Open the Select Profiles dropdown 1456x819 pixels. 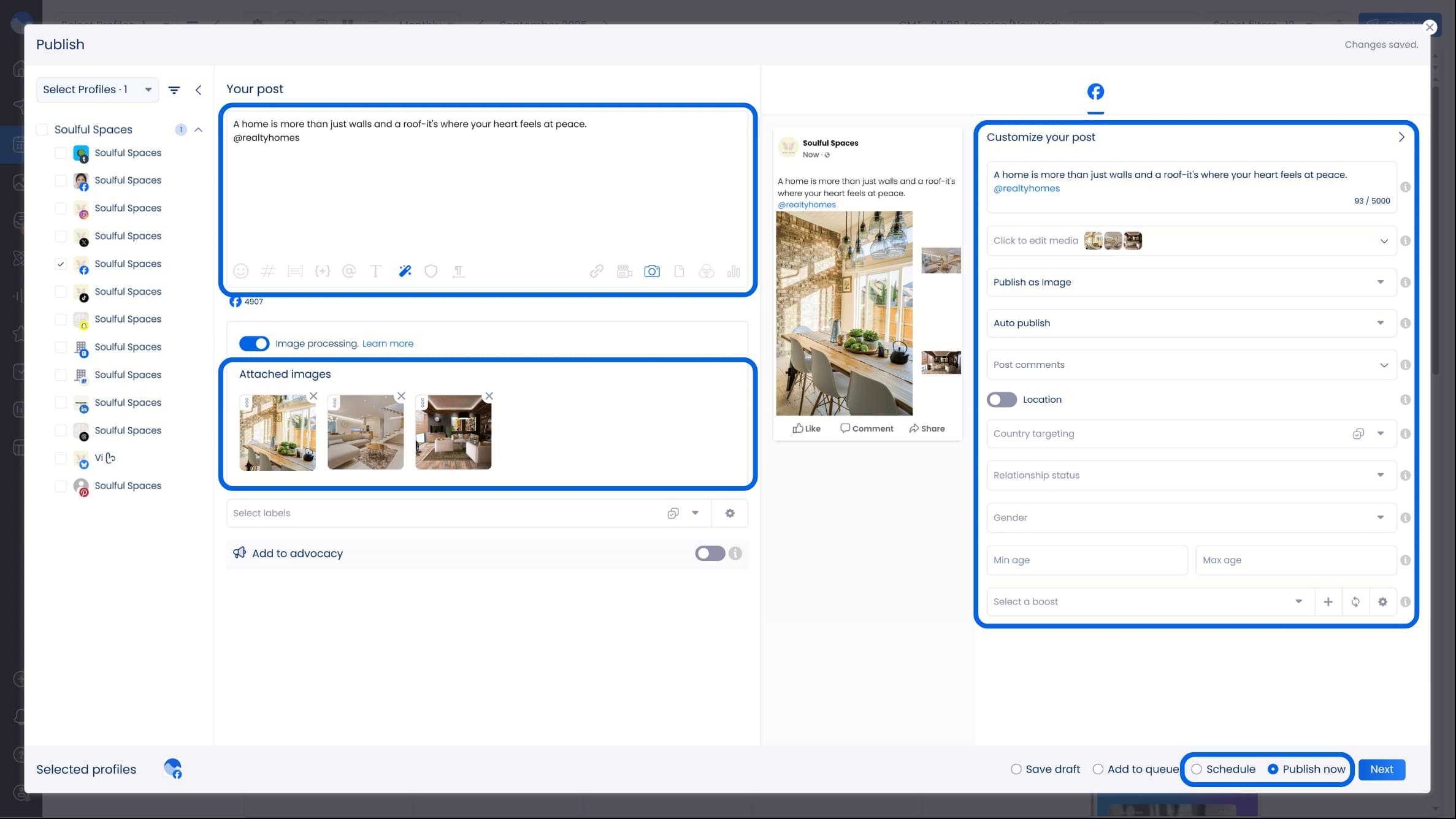click(x=97, y=90)
